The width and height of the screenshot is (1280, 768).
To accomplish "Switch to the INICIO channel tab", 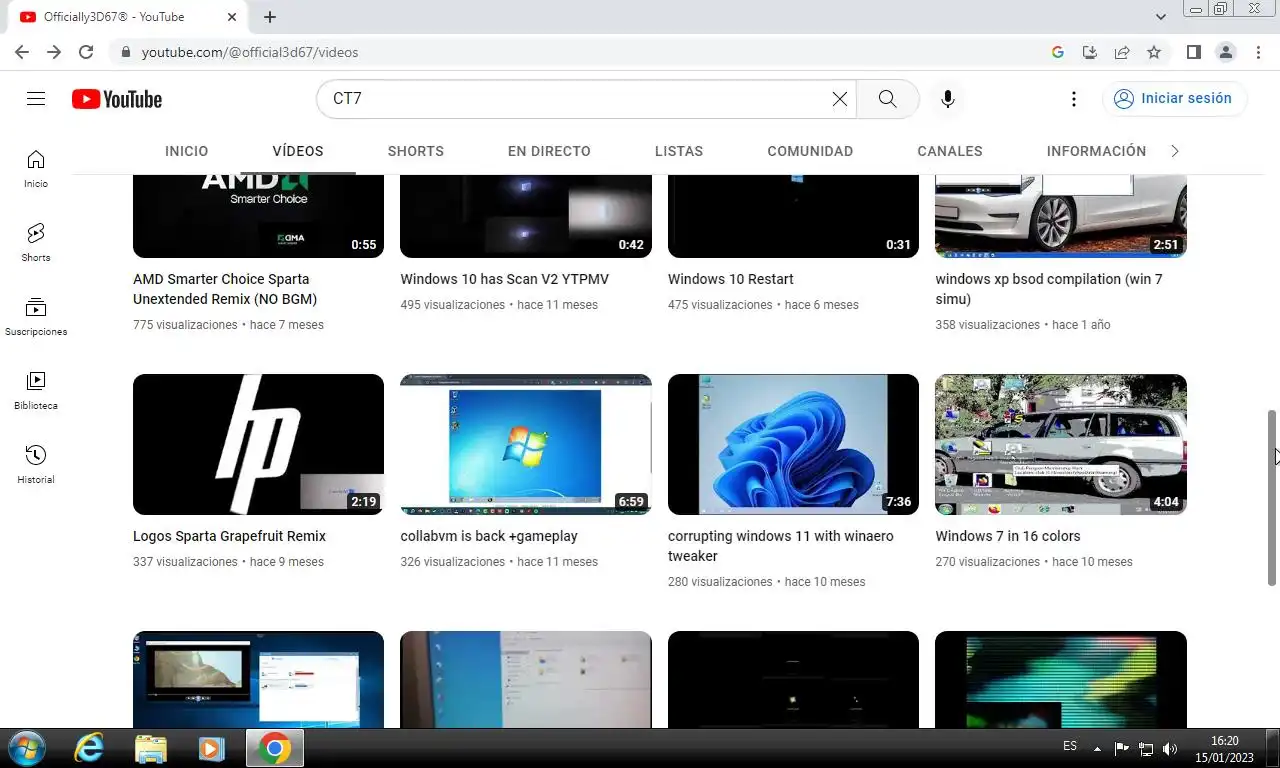I will (x=187, y=151).
